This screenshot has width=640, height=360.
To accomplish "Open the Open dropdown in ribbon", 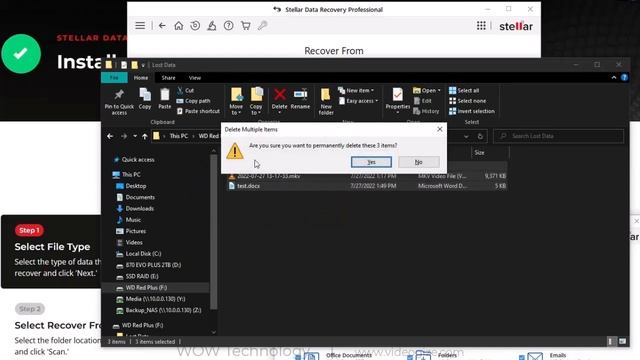I will [x=427, y=90].
